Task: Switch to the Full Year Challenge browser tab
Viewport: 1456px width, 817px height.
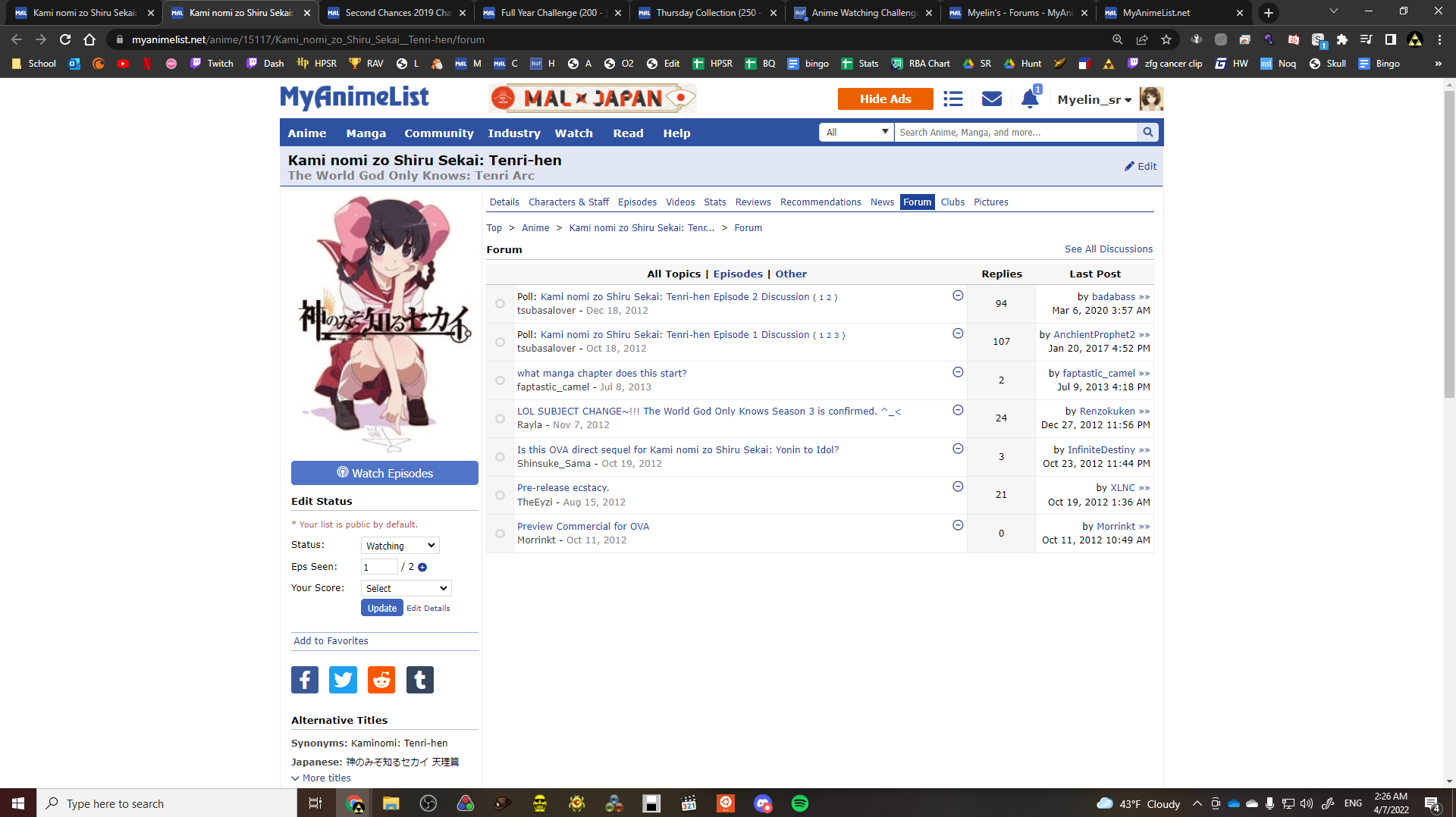Action: 552,13
